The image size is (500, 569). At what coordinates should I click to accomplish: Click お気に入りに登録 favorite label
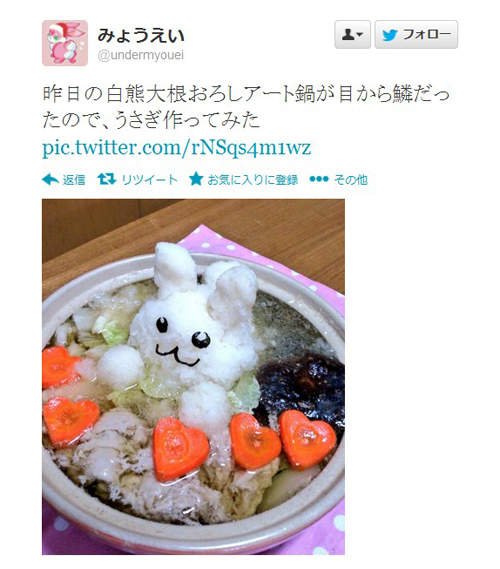pyautogui.click(x=253, y=180)
